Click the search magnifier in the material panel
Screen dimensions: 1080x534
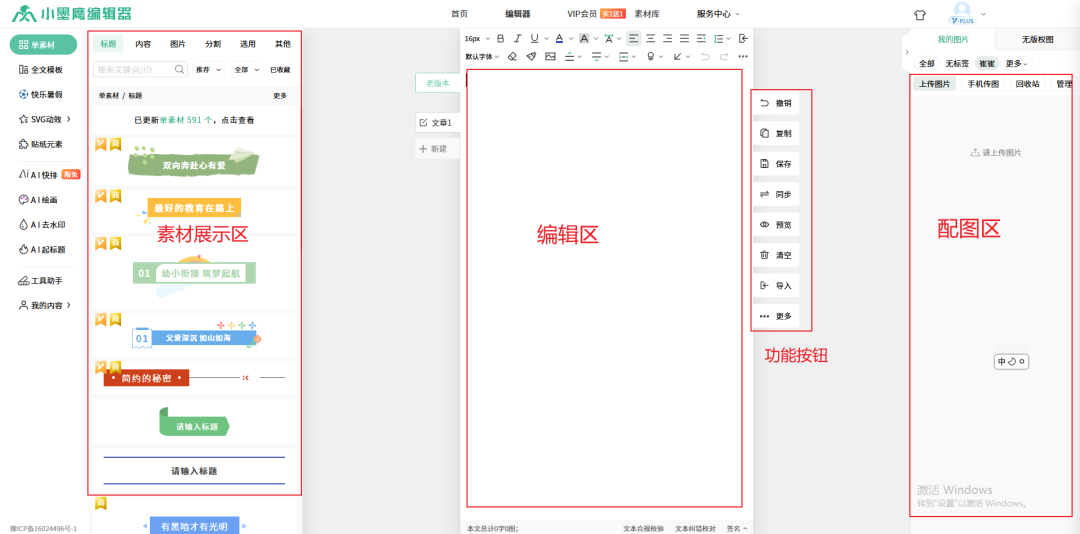pos(180,70)
